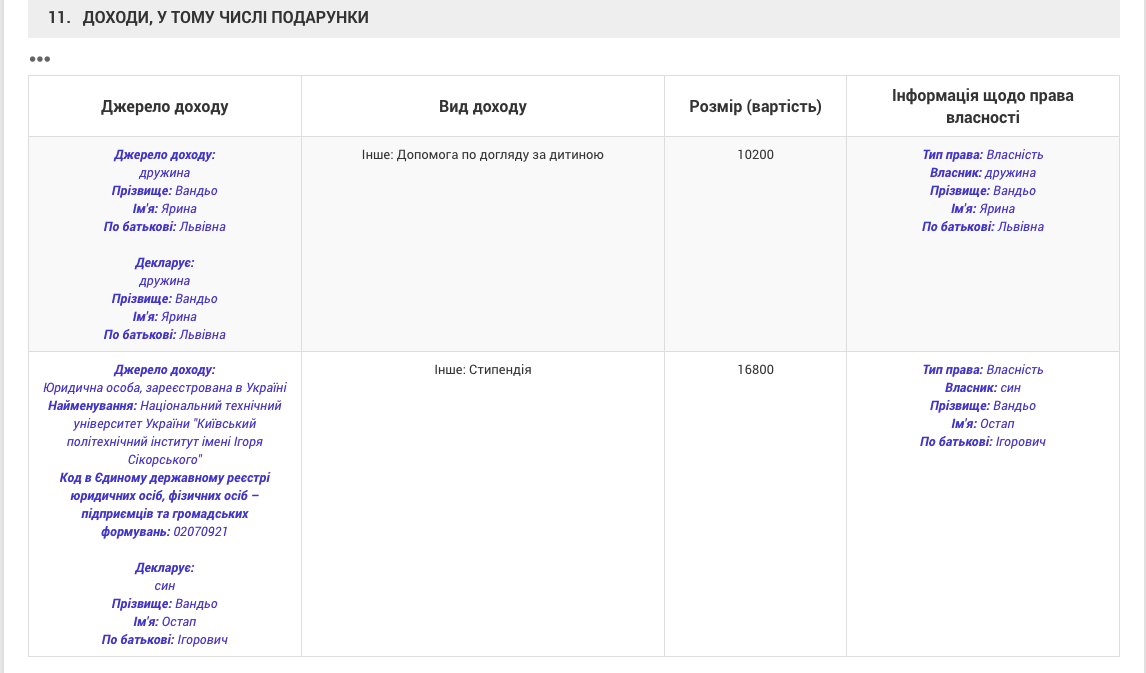This screenshot has height=673, width=1146.
Task: Click "Код в Єдиному державному реєстрі" label
Action: (x=165, y=478)
